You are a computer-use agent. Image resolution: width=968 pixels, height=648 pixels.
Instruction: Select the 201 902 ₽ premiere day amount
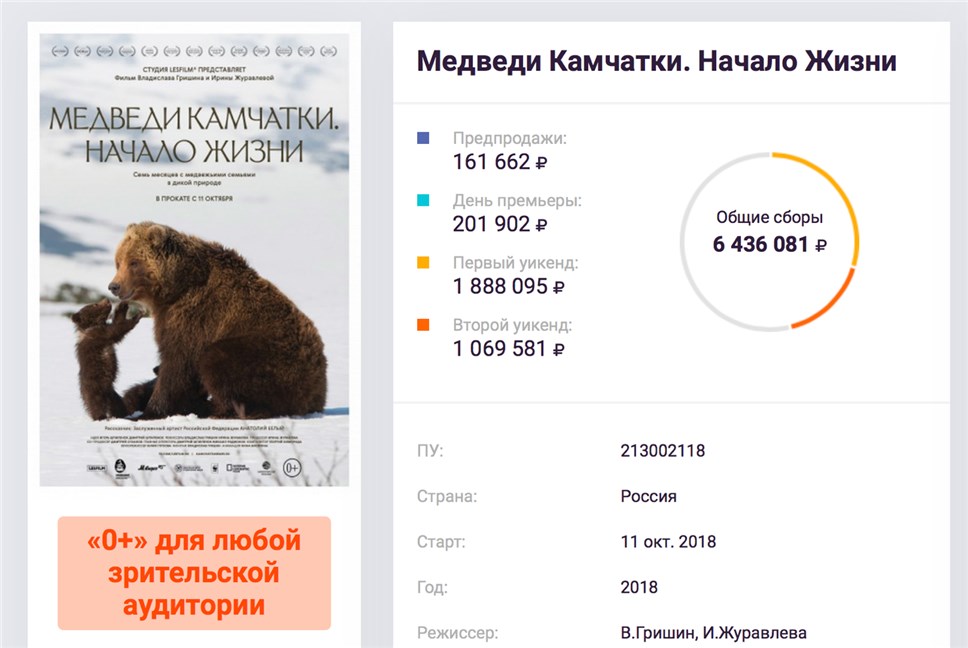click(500, 224)
